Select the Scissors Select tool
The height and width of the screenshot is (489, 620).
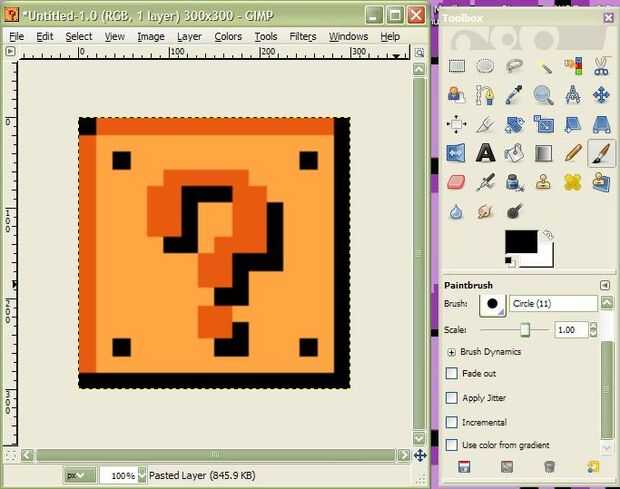[x=601, y=66]
